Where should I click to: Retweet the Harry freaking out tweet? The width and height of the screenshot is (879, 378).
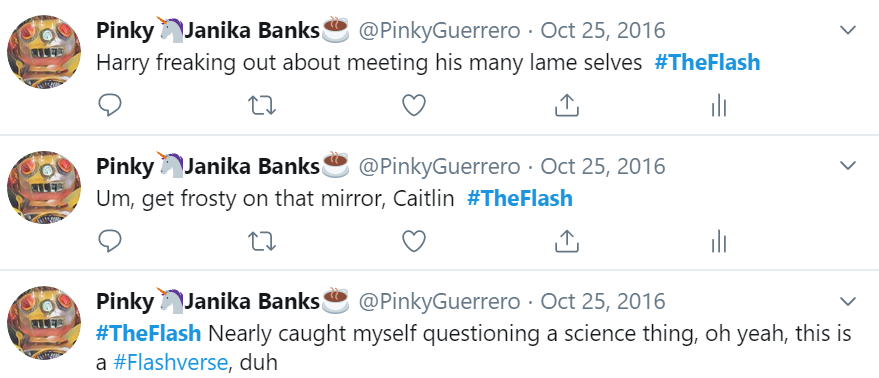262,105
